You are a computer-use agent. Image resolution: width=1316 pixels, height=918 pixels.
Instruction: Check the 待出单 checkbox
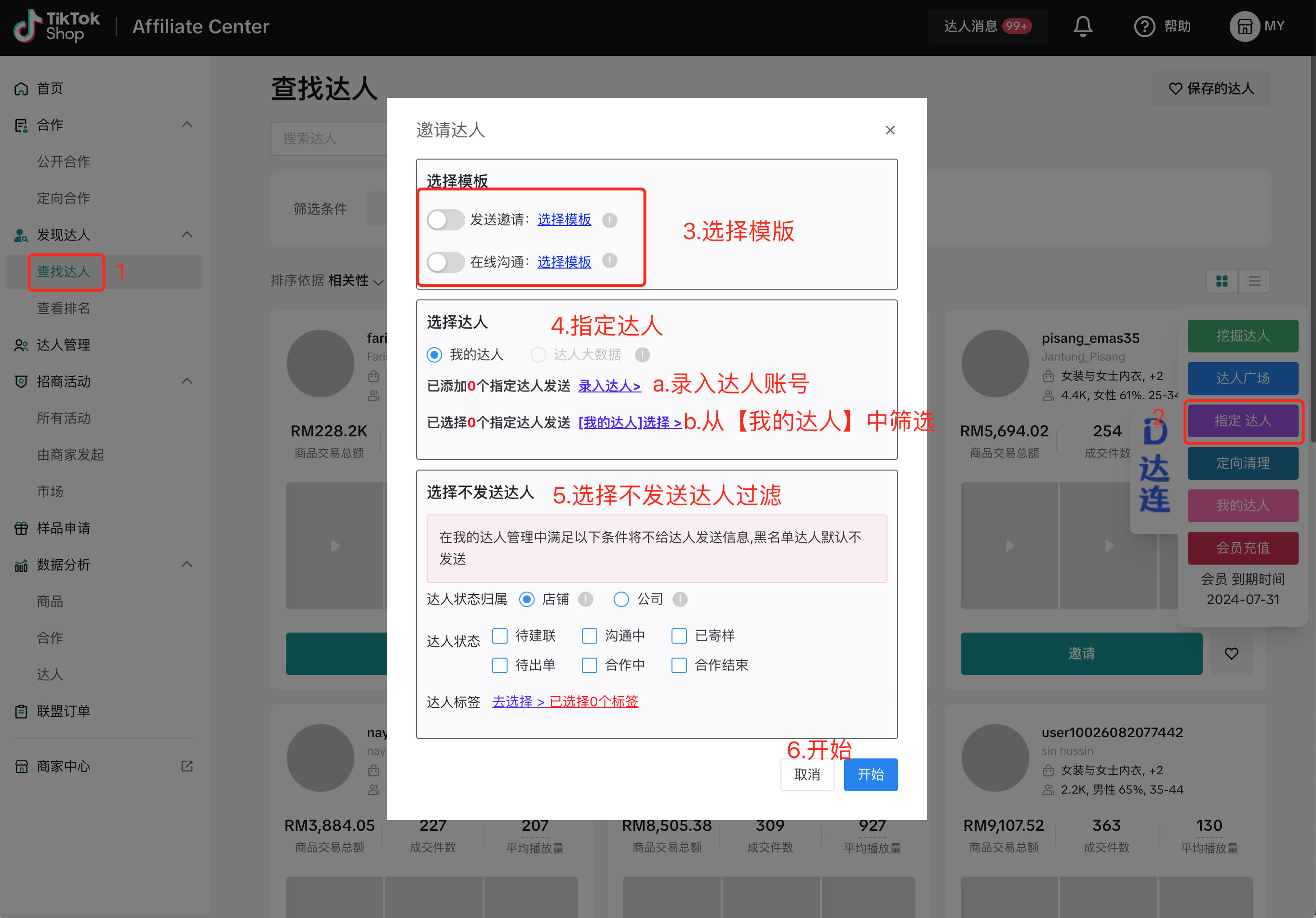point(499,665)
